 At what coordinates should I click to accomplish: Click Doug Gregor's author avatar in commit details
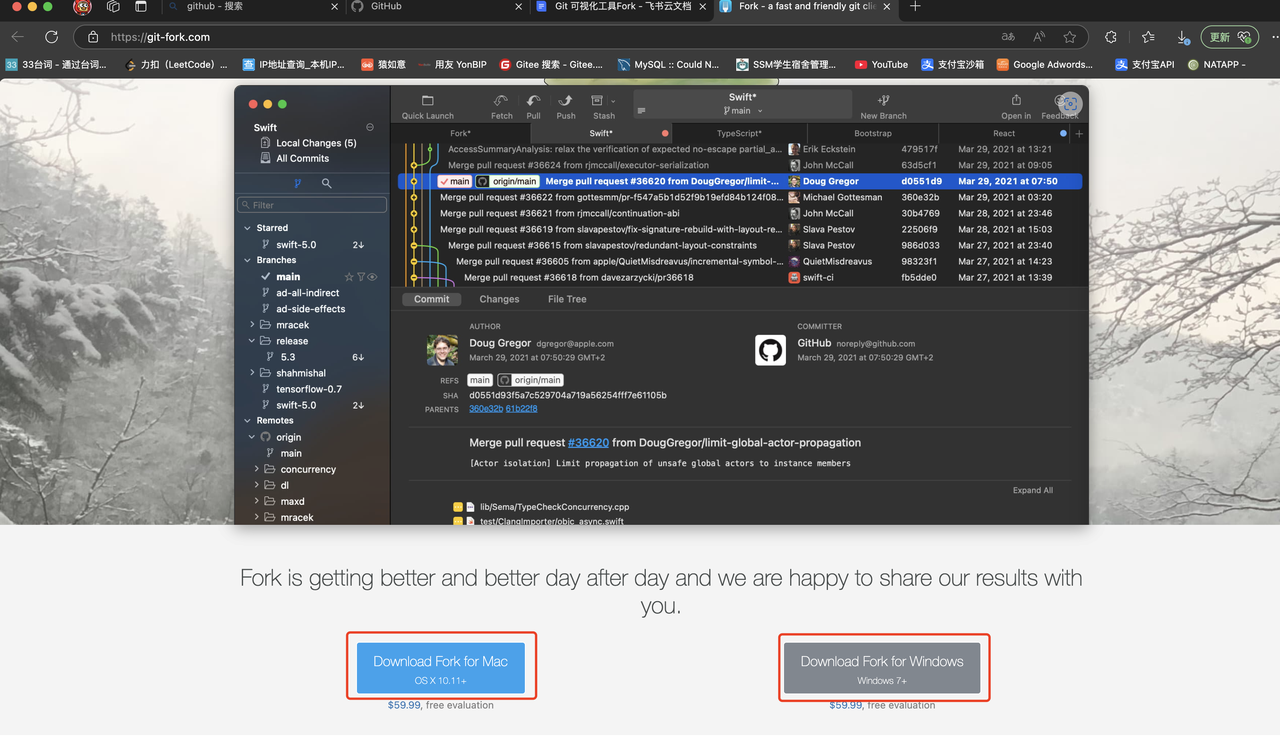(x=442, y=350)
